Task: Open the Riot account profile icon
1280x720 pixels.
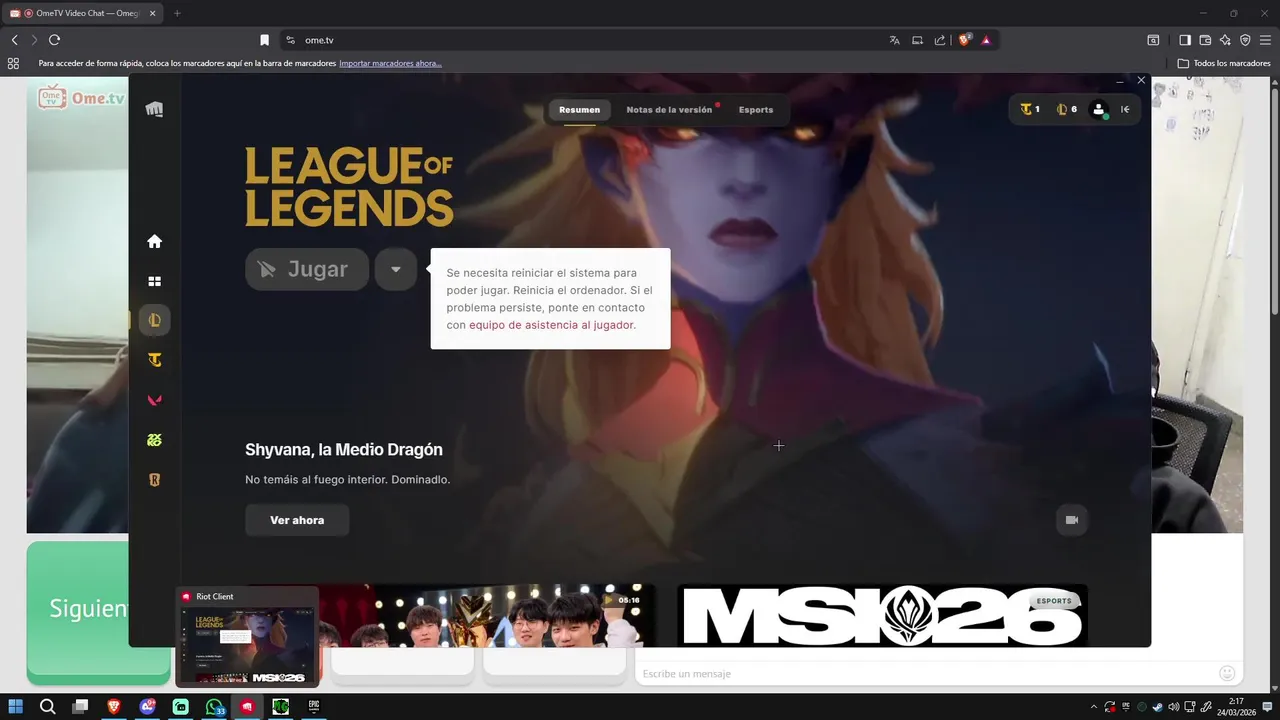Action: pyautogui.click(x=1099, y=109)
